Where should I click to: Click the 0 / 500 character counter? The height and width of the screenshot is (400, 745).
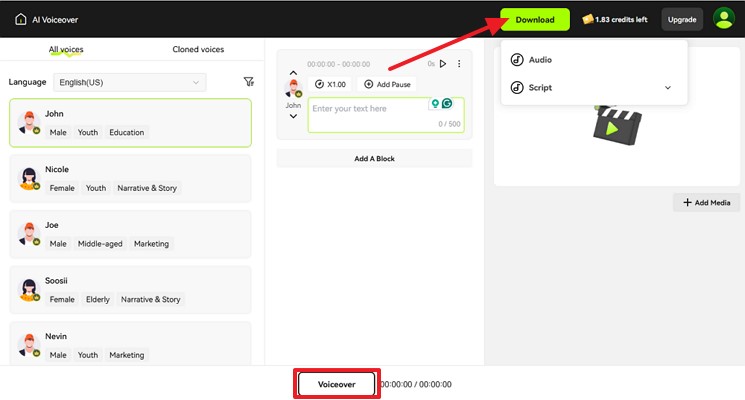(x=449, y=124)
